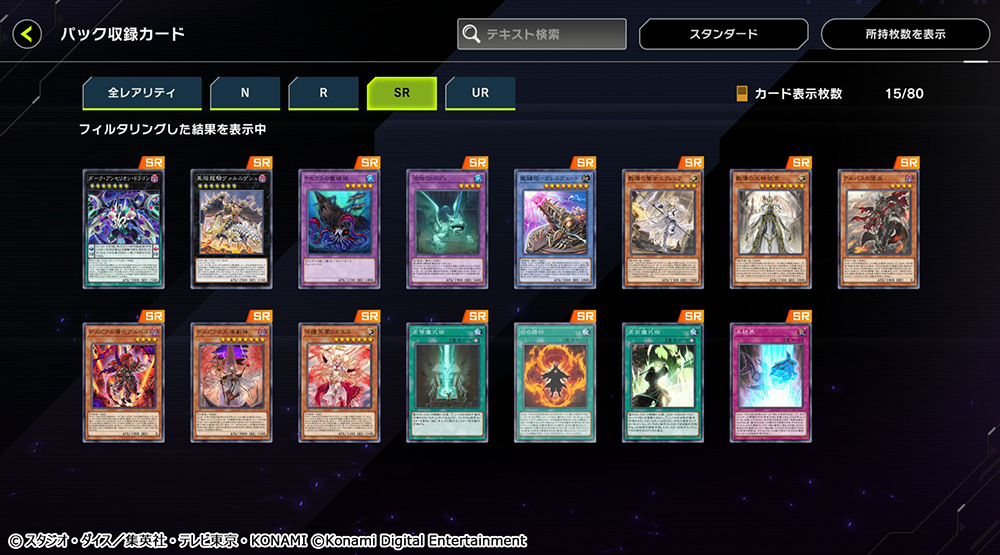This screenshot has width=1000, height=555.
Task: Toggle 所持枚数を表示 owned count display
Action: [x=905, y=34]
